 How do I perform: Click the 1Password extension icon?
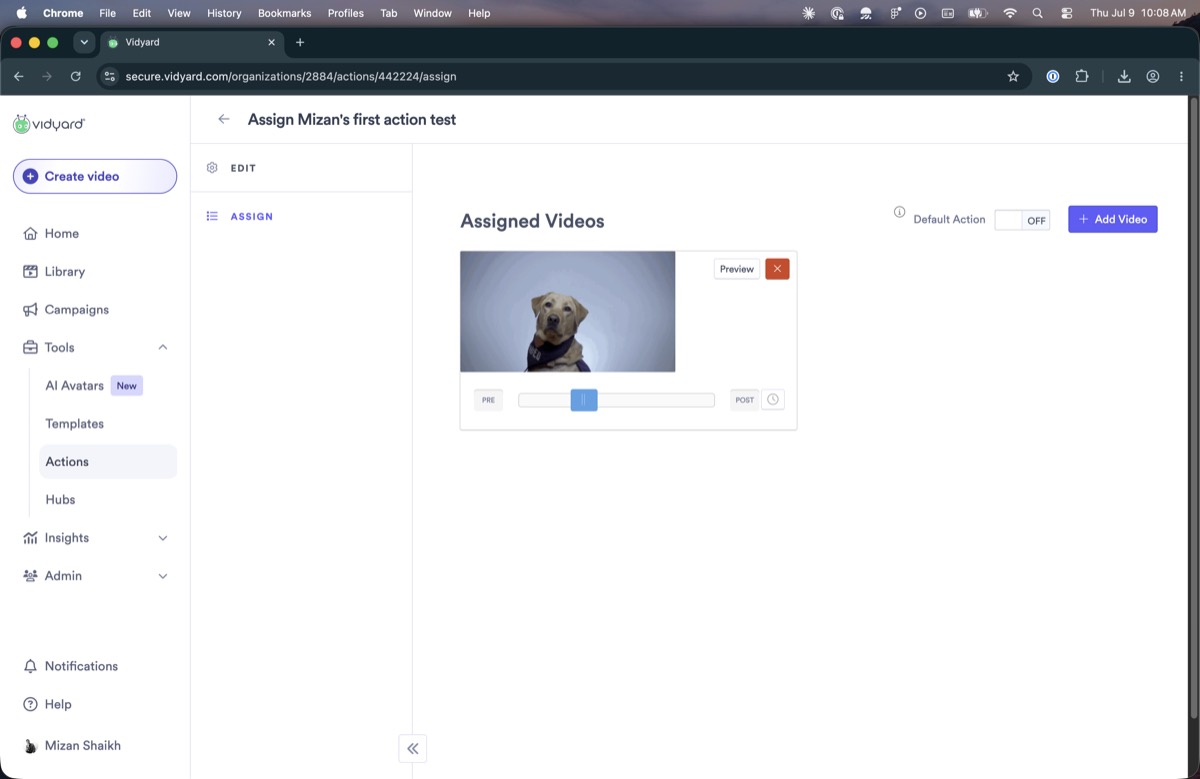(1052, 76)
